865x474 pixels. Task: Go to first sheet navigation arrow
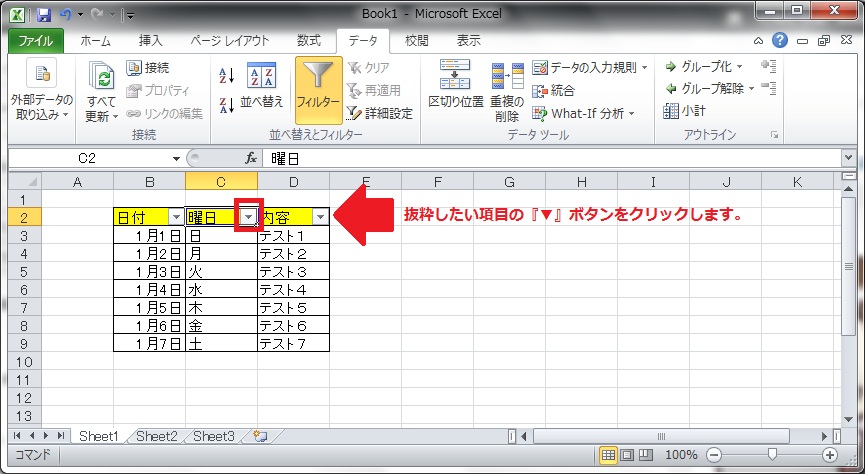coord(17,436)
